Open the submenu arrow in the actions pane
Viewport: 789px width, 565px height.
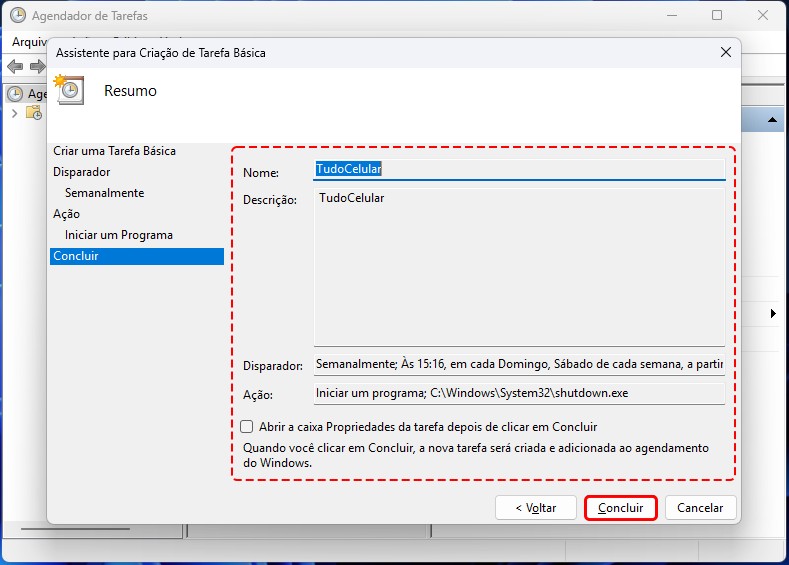tap(773, 314)
